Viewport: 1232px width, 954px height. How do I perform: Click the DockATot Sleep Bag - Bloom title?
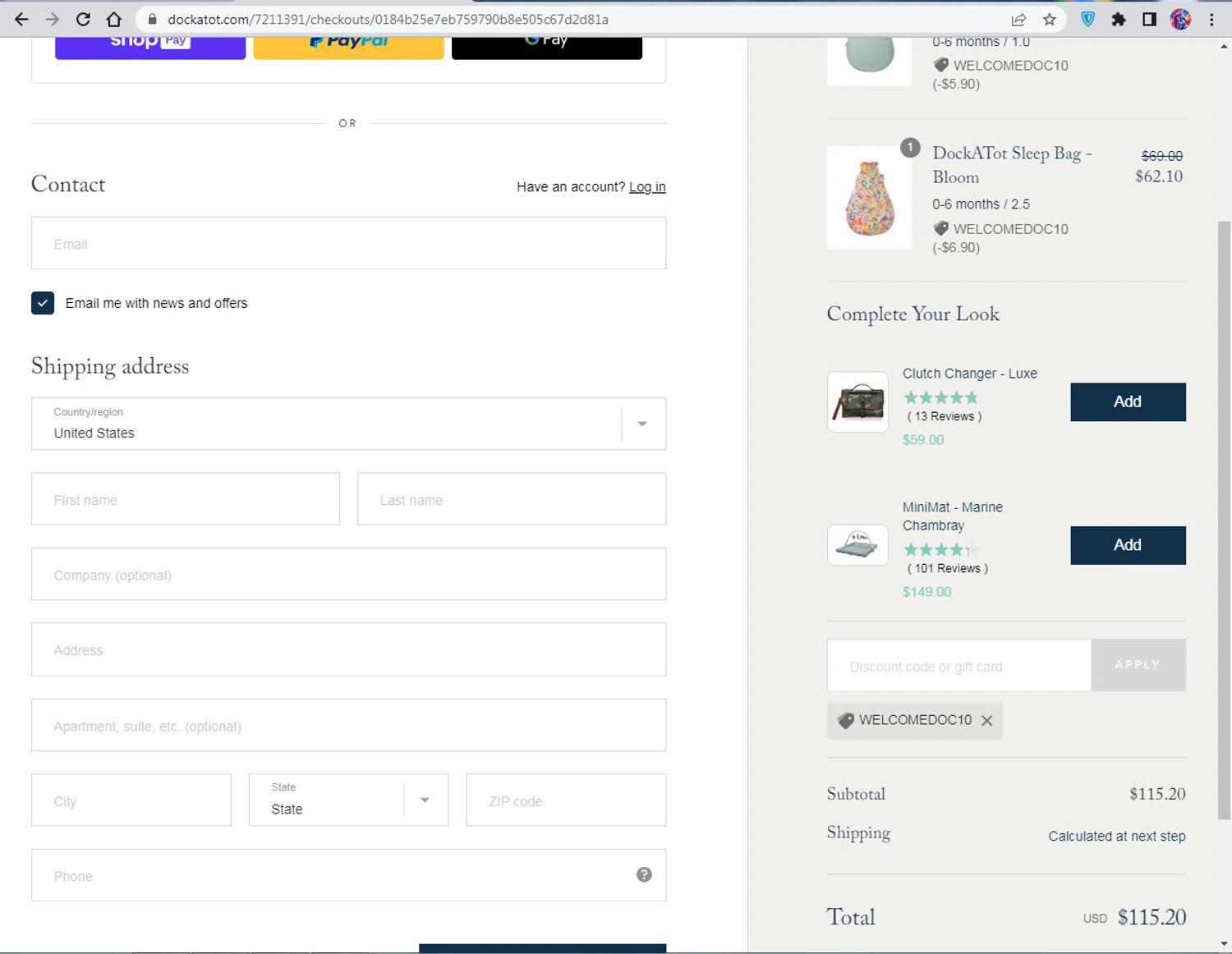point(1012,165)
